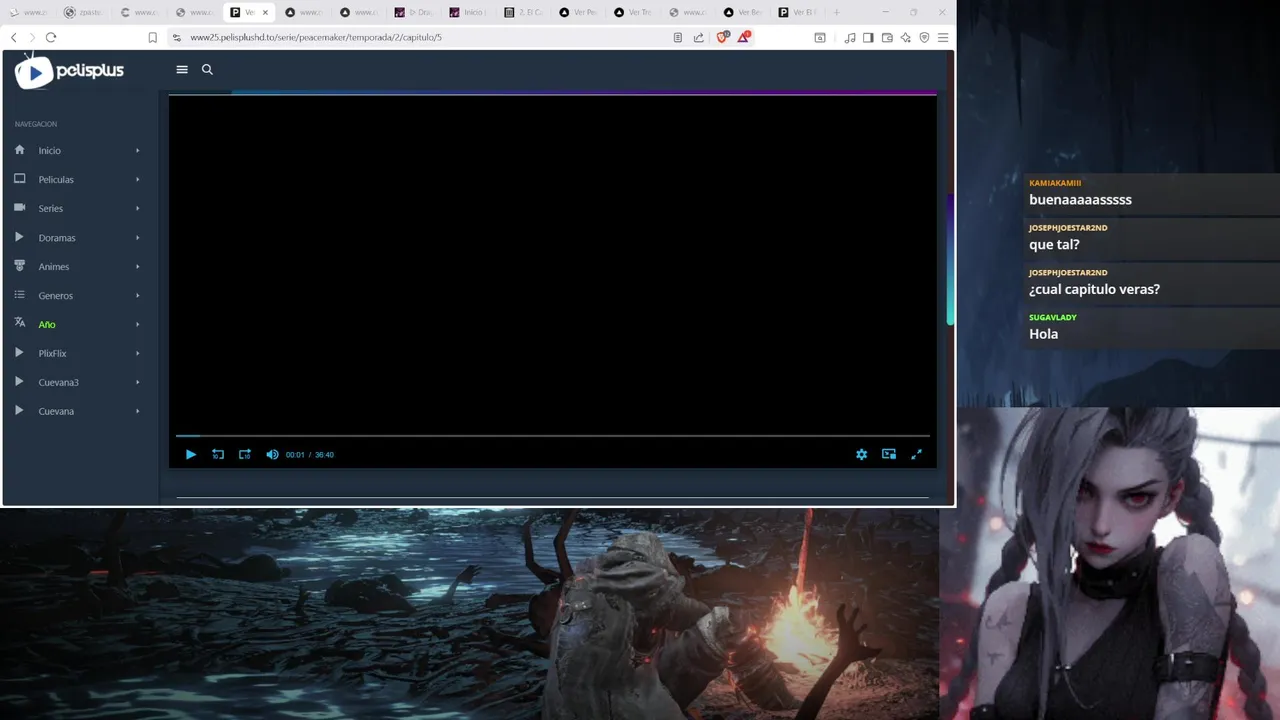The height and width of the screenshot is (720, 1280).
Task: Open the browser wallet icon
Action: (887, 37)
